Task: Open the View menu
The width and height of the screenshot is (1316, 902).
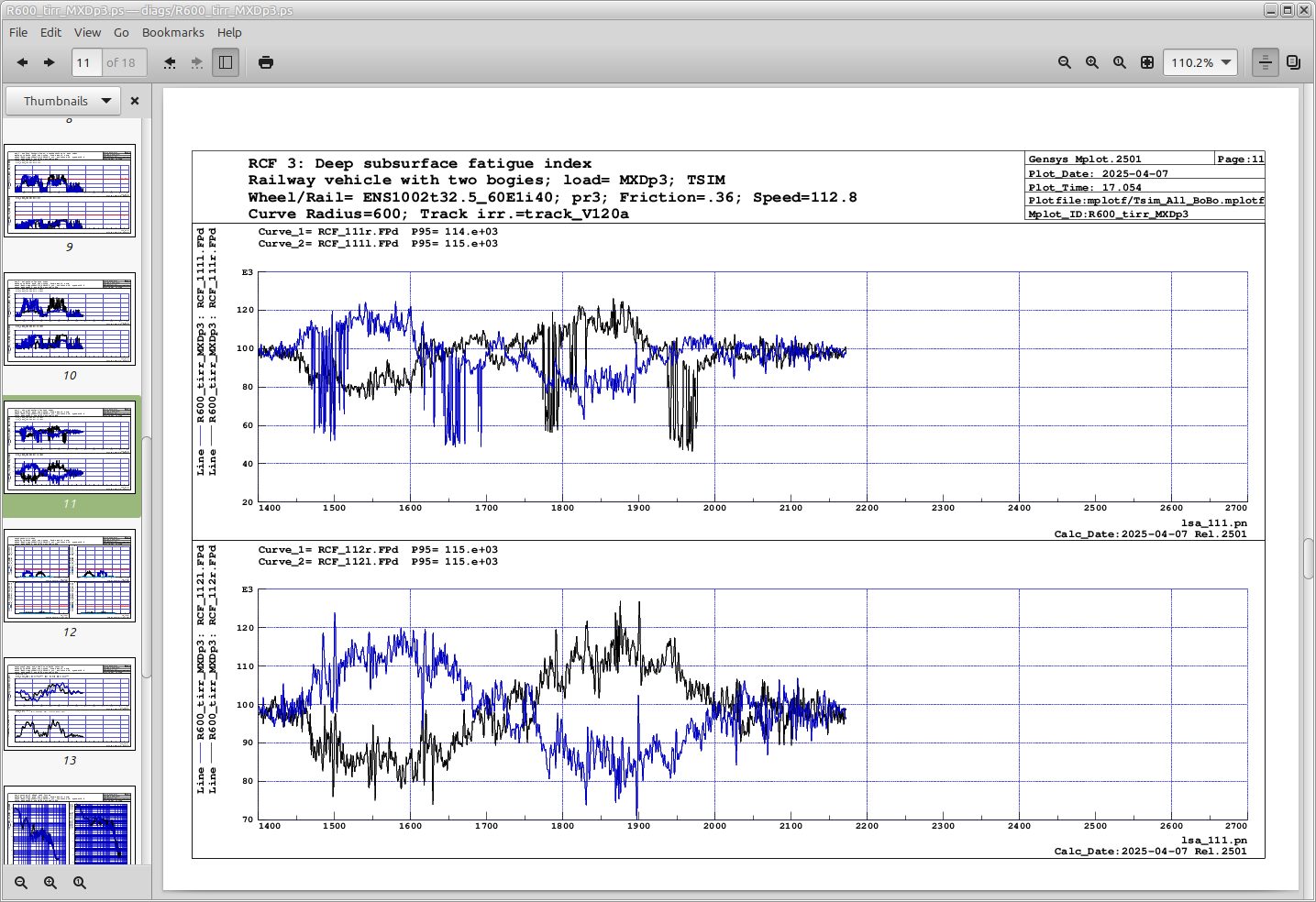Action: (88, 32)
